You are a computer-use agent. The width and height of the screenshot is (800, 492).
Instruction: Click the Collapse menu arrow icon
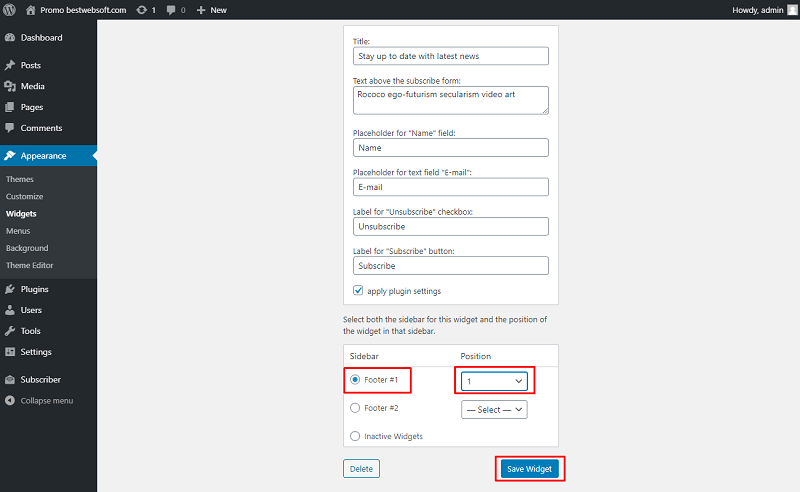(x=10, y=401)
